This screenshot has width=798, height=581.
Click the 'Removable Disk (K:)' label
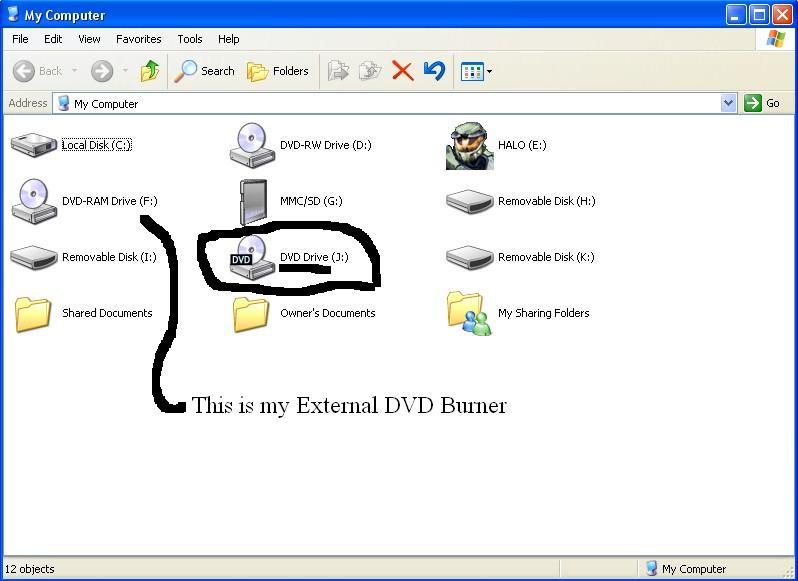(x=546, y=257)
